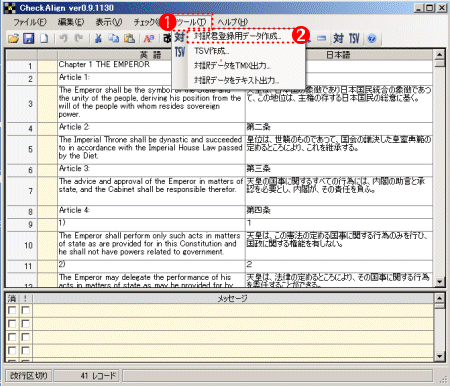Click cell starting 'The Emperor shall perform only'

[x=151, y=245]
